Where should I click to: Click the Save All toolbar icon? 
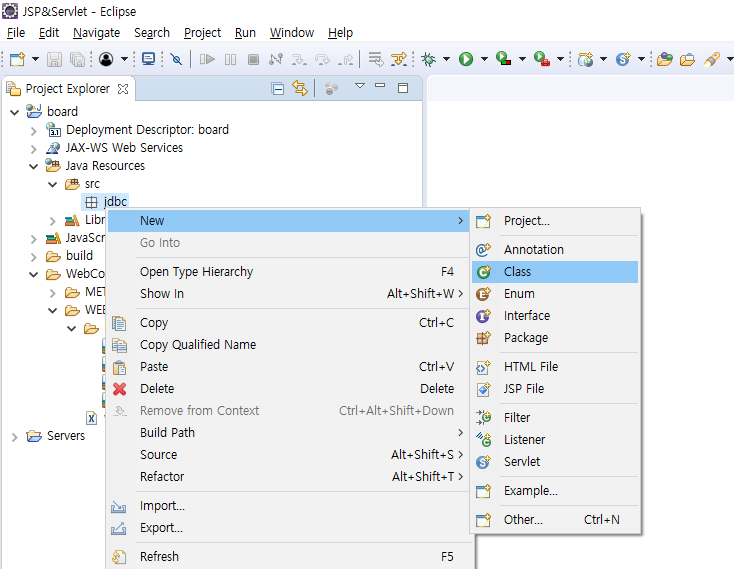pyautogui.click(x=77, y=59)
